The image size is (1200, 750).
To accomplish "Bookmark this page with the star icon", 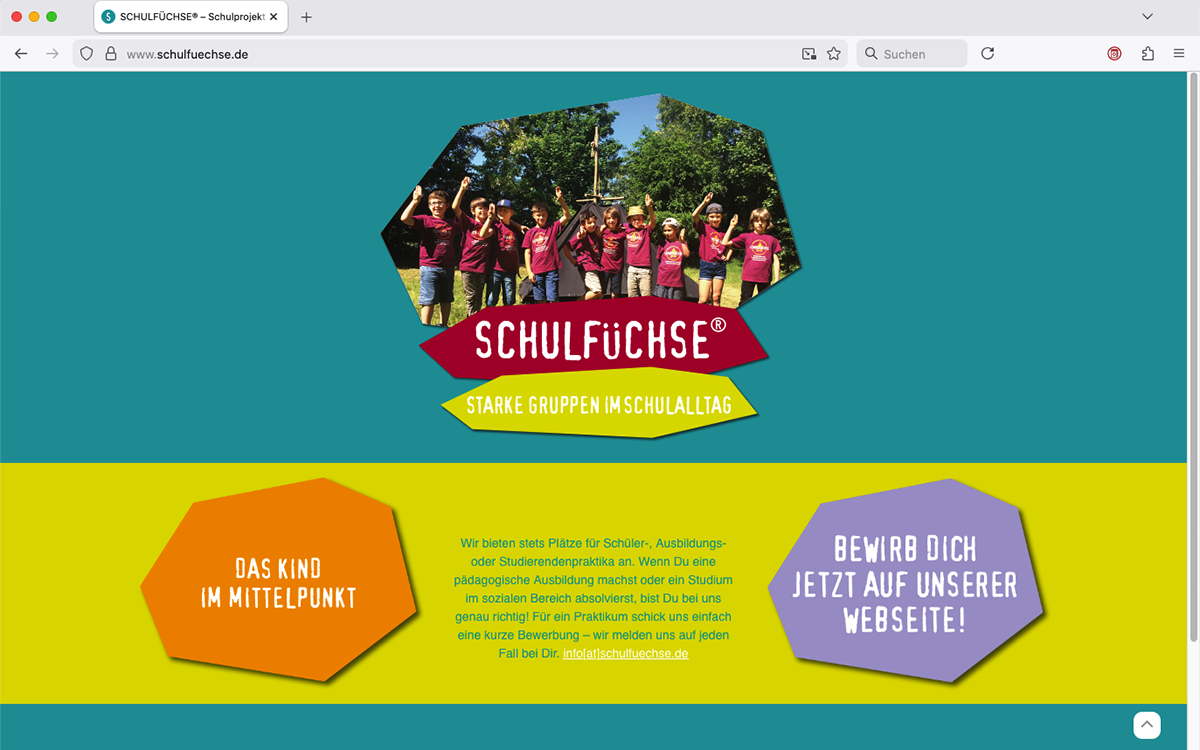I will [x=834, y=54].
